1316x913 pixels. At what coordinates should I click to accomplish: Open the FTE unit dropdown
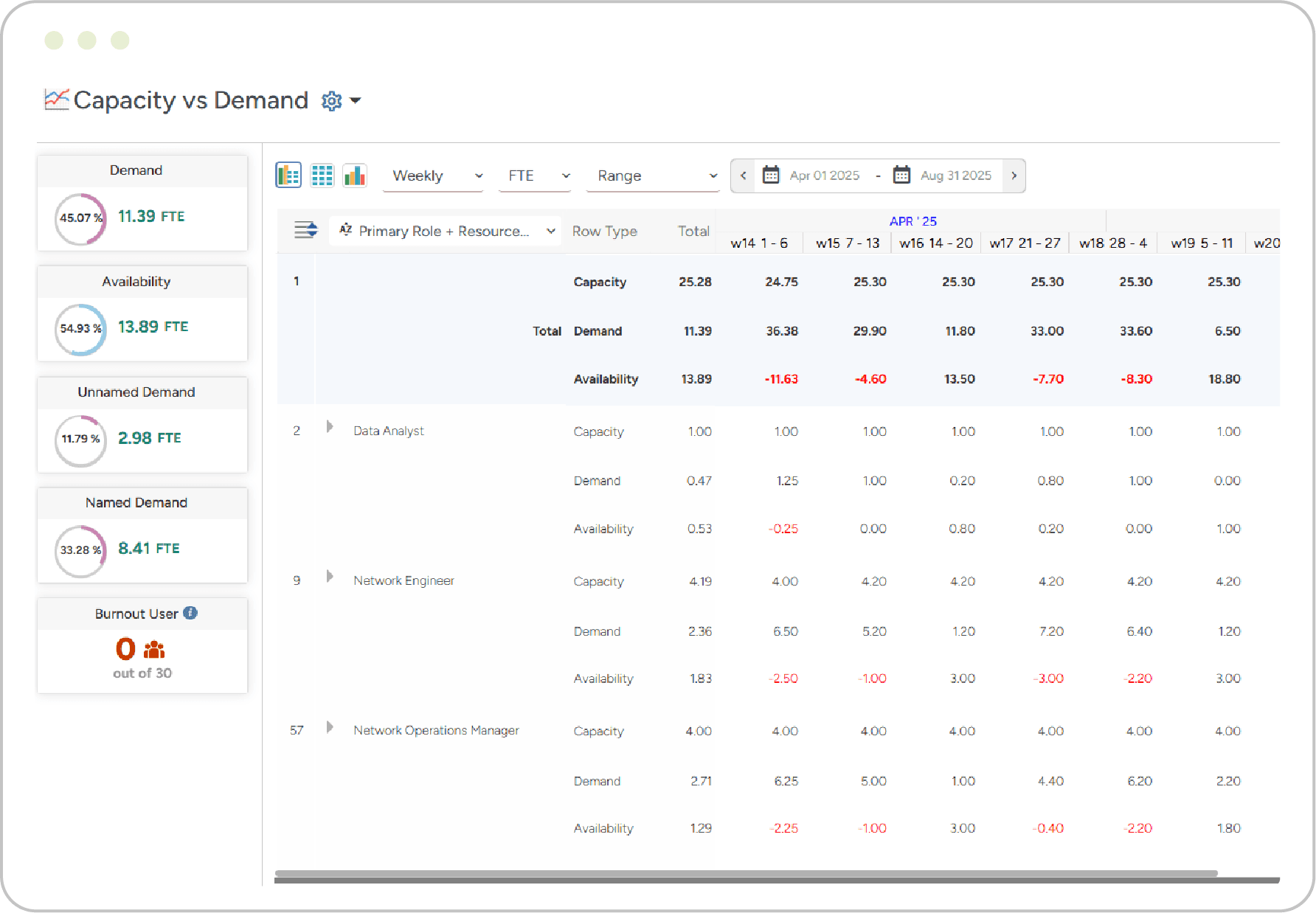click(x=535, y=176)
